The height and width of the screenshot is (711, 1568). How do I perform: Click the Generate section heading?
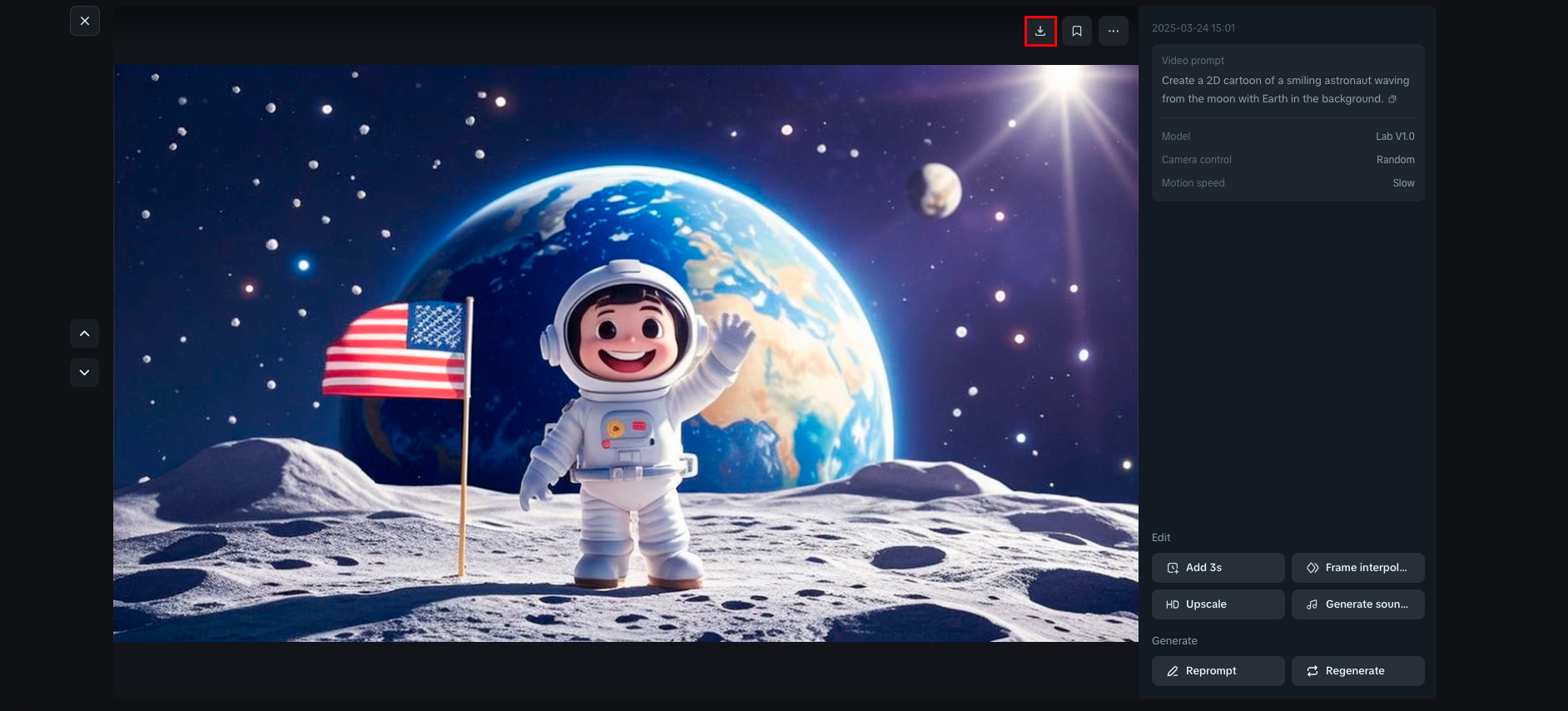1174,641
